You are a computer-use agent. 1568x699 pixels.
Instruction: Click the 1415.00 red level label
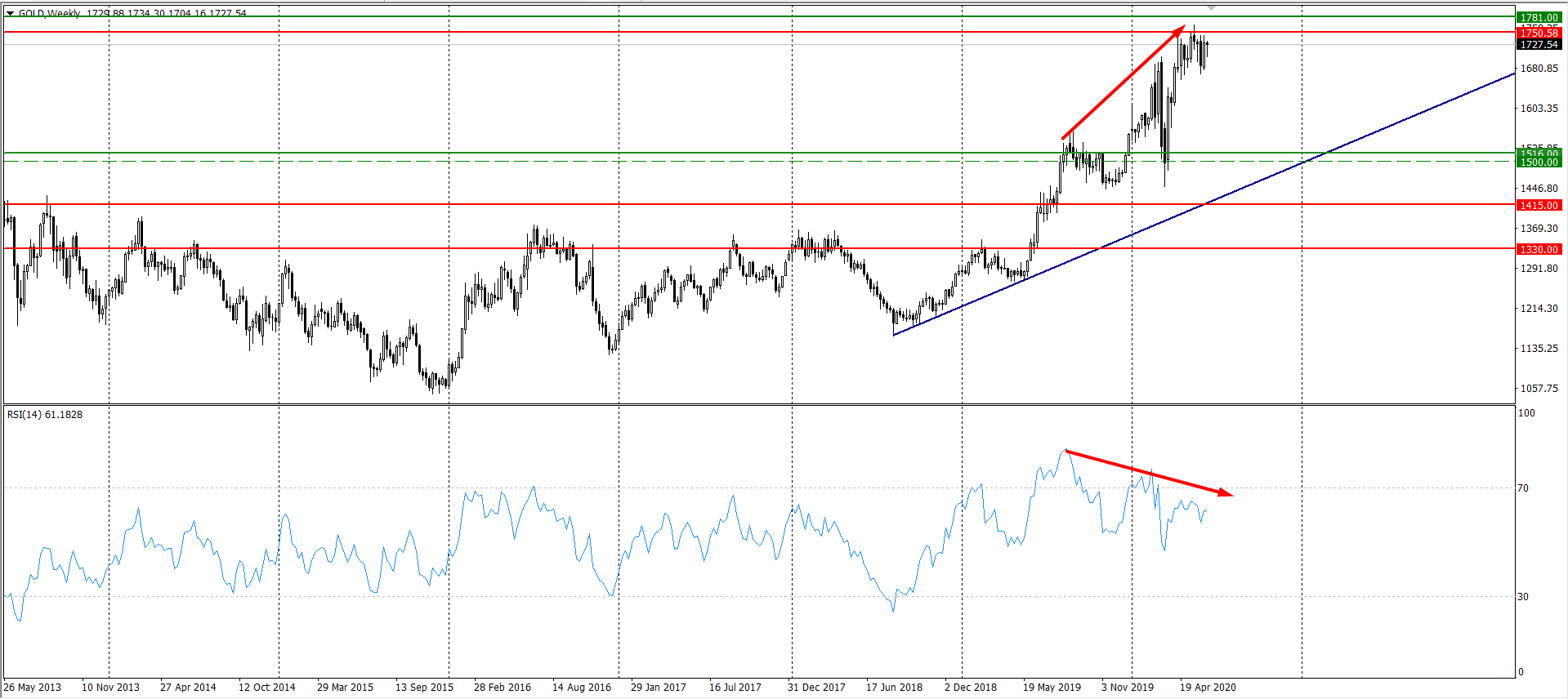(x=1539, y=205)
